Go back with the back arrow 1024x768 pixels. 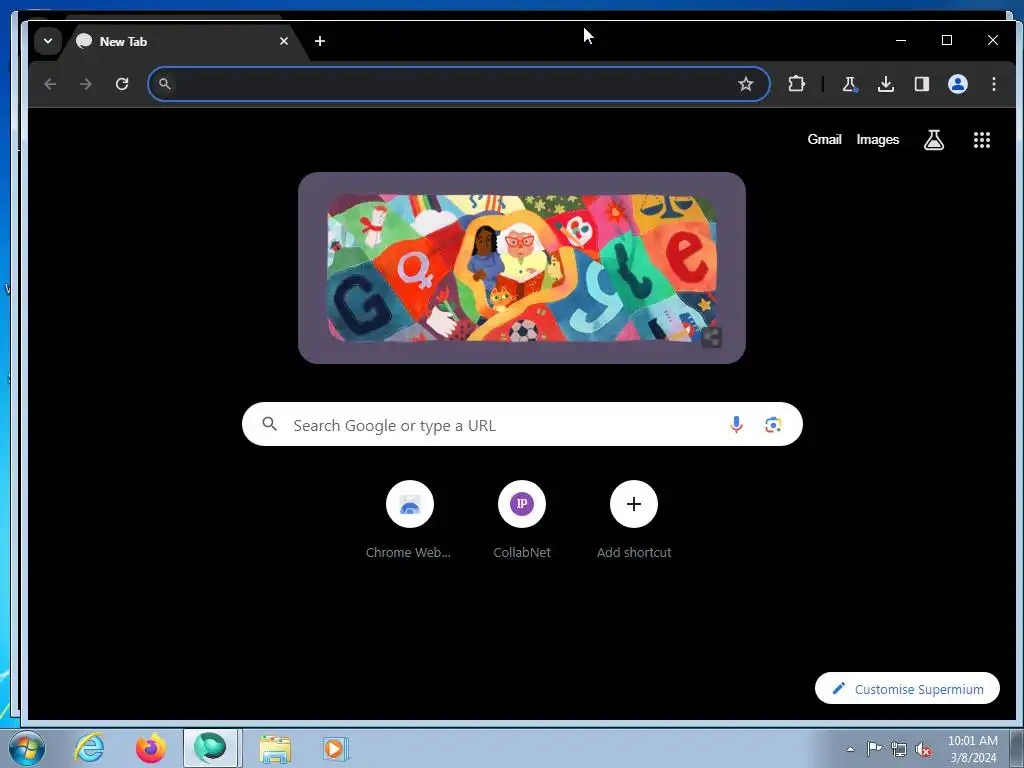pos(50,84)
